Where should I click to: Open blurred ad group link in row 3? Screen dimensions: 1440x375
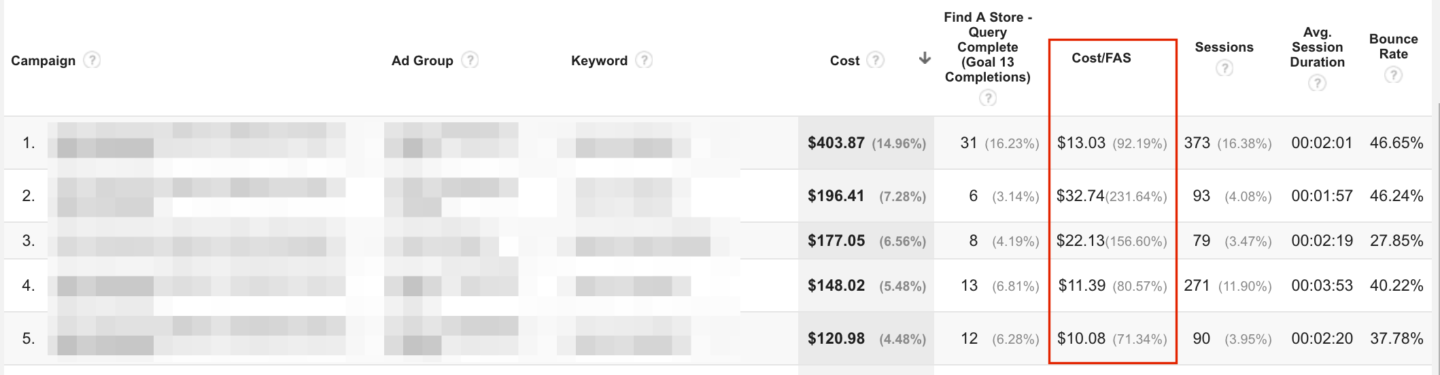pos(452,240)
